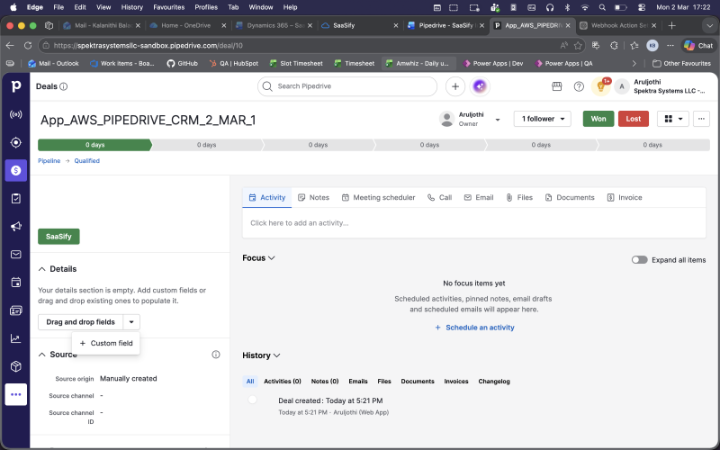Image resolution: width=720 pixels, height=450 pixels.
Task: Open the sales assistant lightbulb notifications
Action: coord(601,86)
